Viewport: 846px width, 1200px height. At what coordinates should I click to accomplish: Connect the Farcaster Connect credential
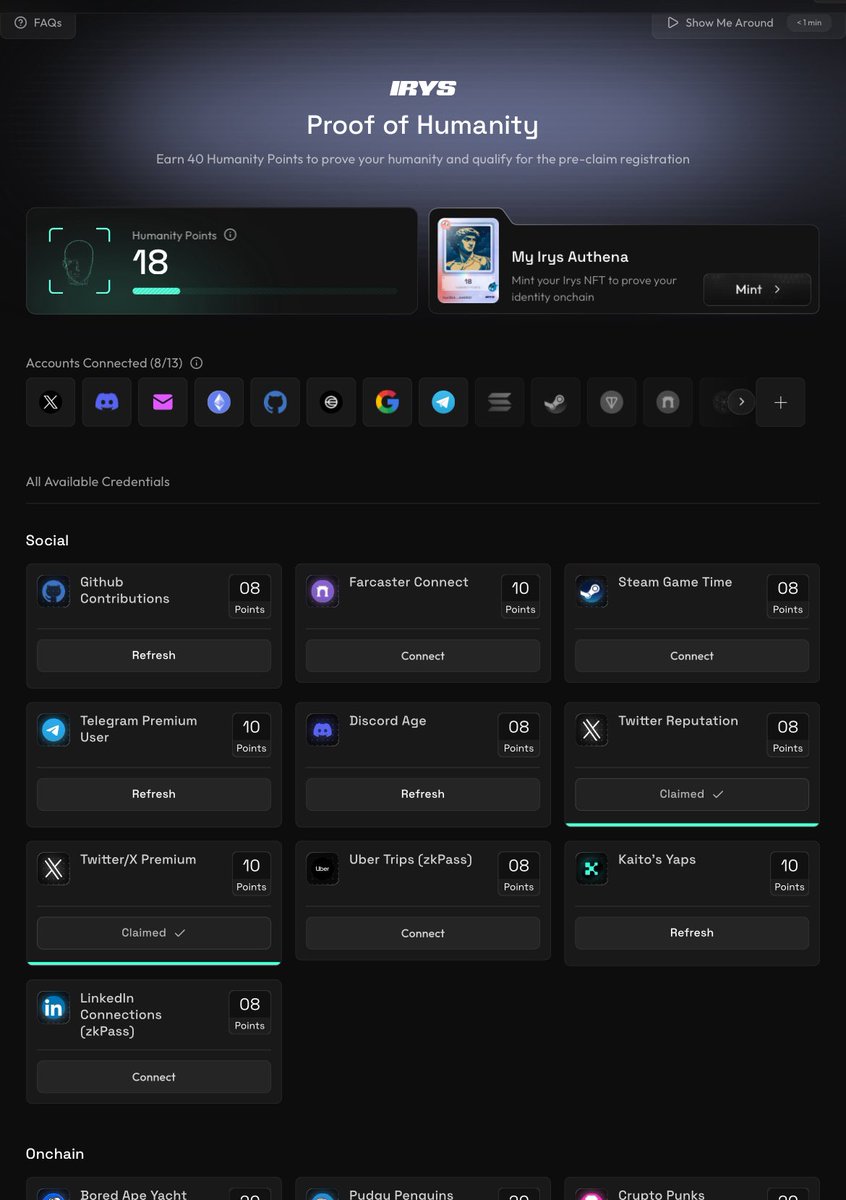423,655
